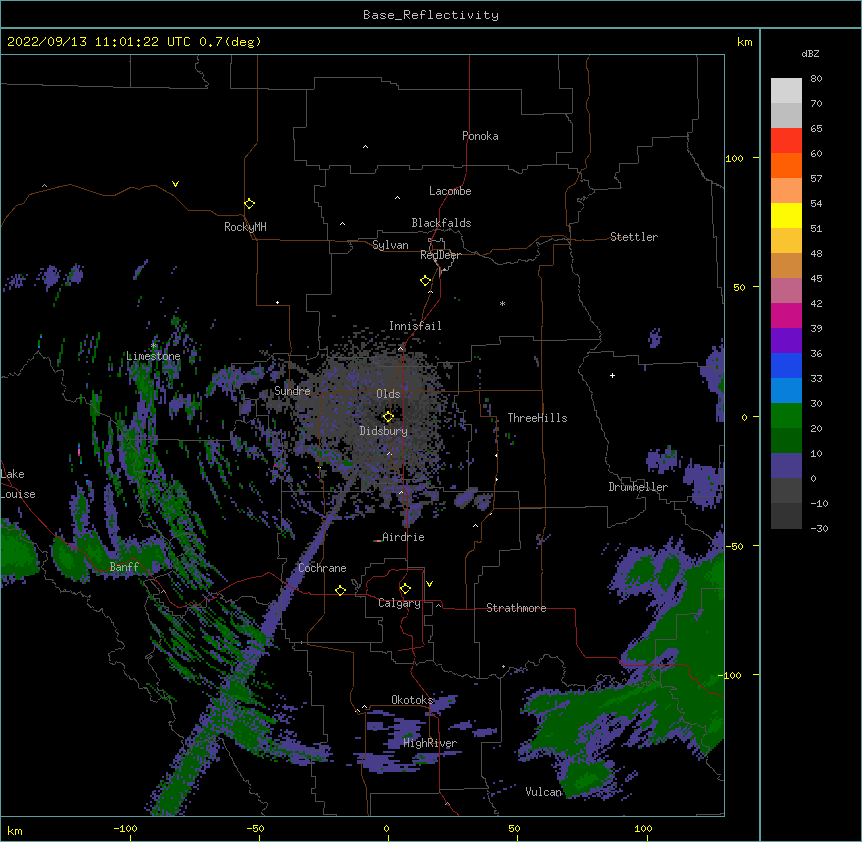Click the Lake Louise label
Viewport: 862px width, 842px height.
tap(18, 484)
